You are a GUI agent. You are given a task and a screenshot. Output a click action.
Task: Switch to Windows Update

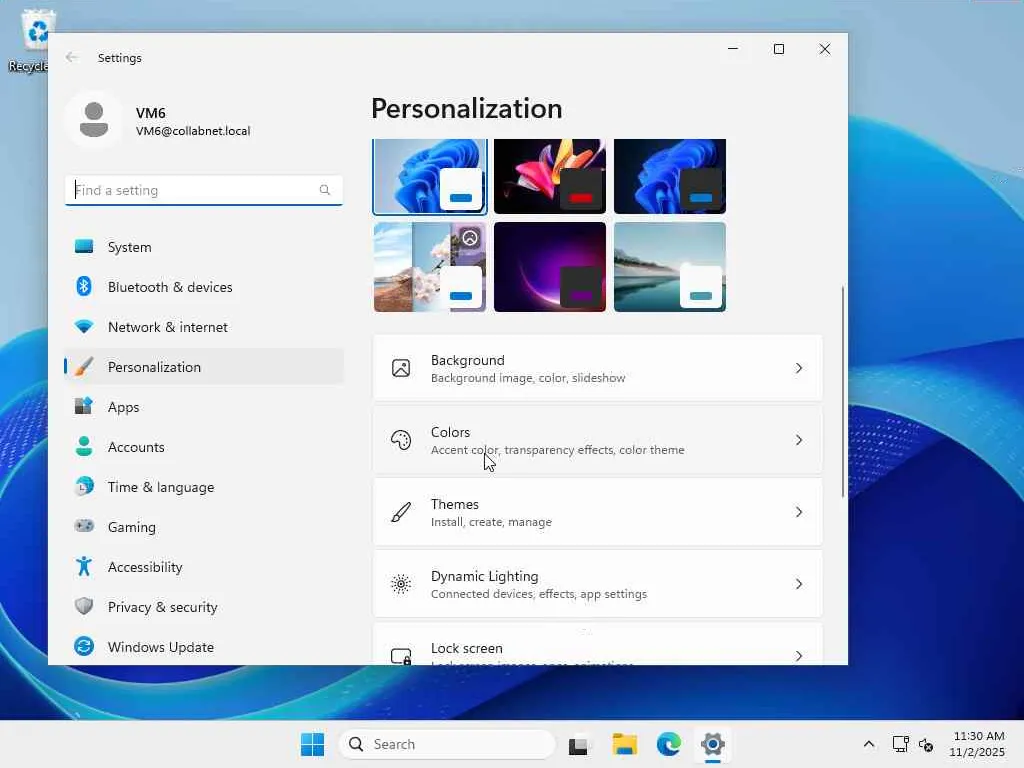click(x=204, y=647)
